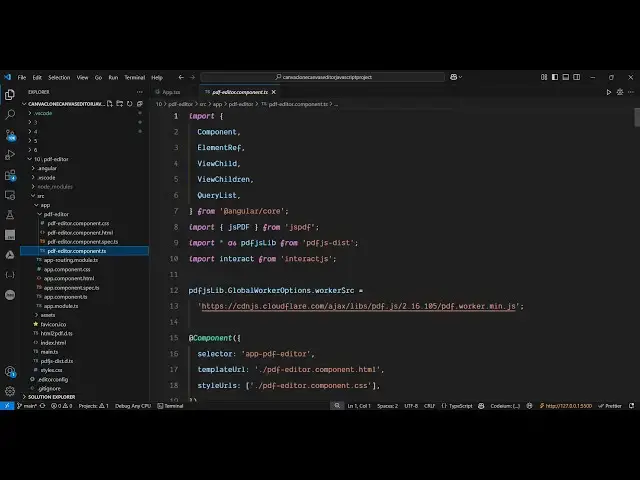This screenshot has width=640, height=480.
Task: Open the Terminal menu
Action: (135, 77)
